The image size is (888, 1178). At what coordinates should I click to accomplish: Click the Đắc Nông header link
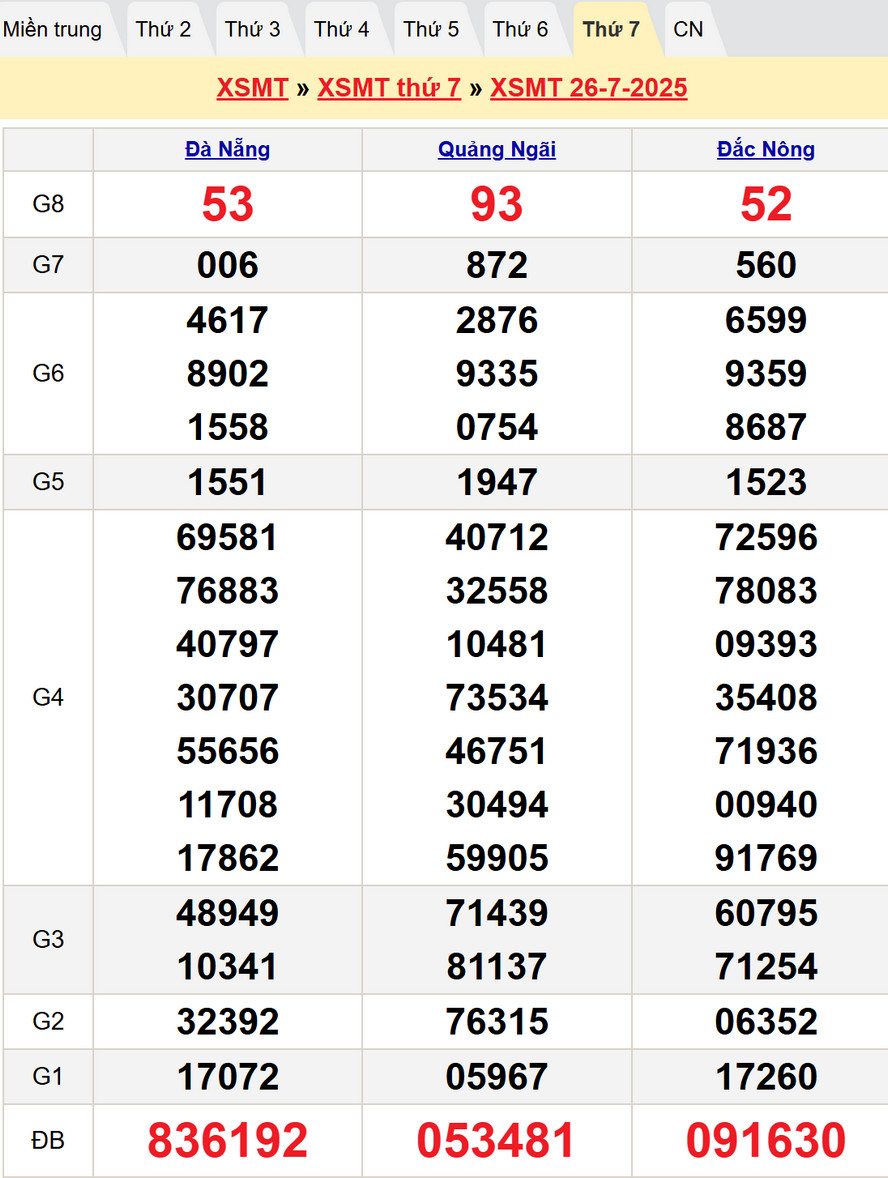766,150
